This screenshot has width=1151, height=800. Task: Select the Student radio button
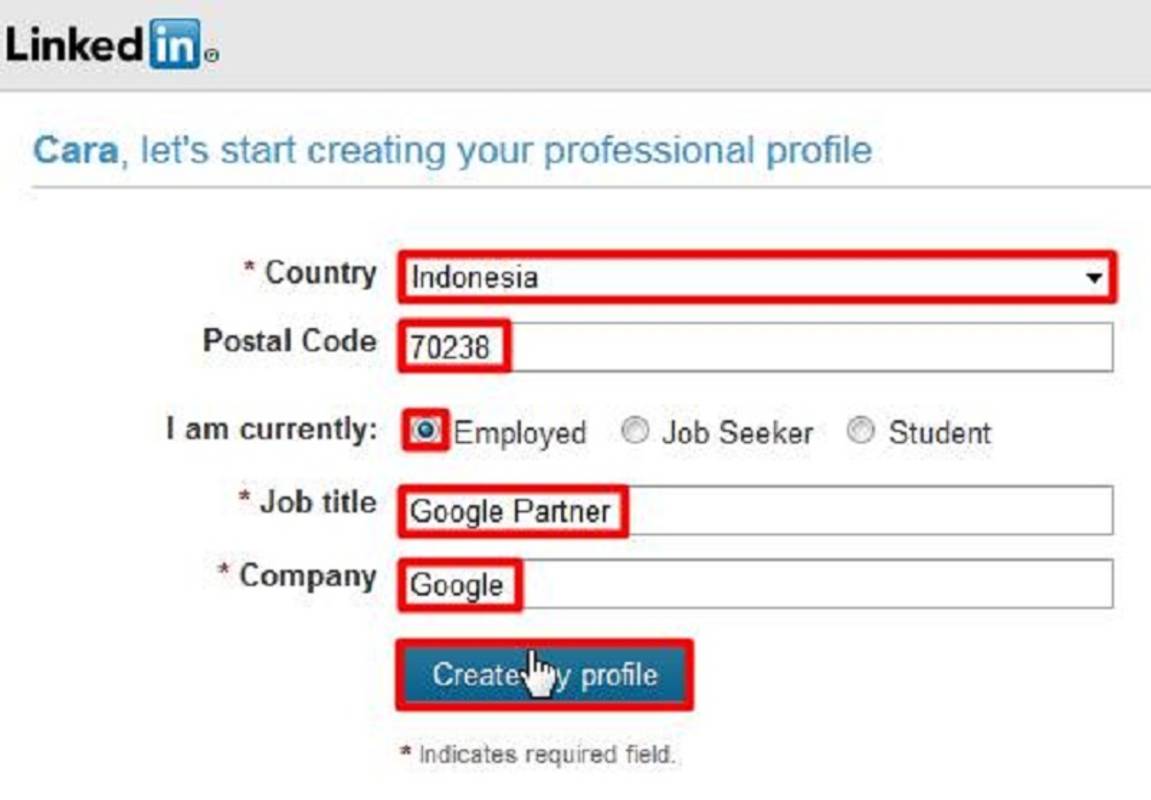[x=860, y=430]
